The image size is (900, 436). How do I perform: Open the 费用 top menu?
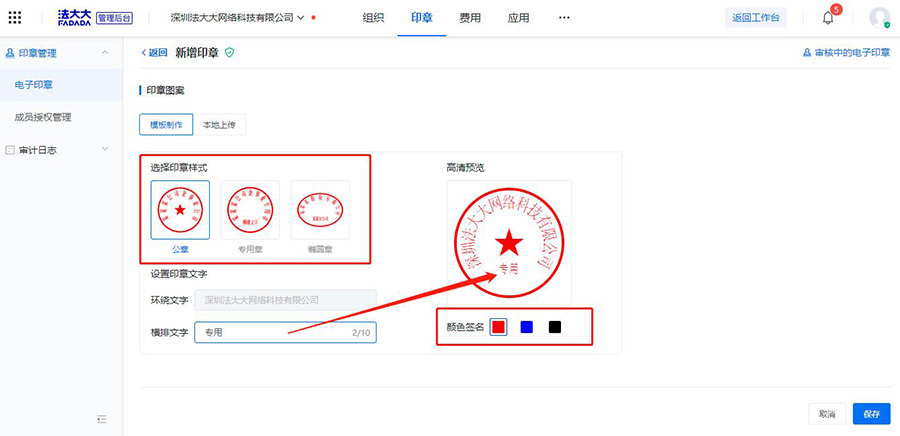[470, 18]
